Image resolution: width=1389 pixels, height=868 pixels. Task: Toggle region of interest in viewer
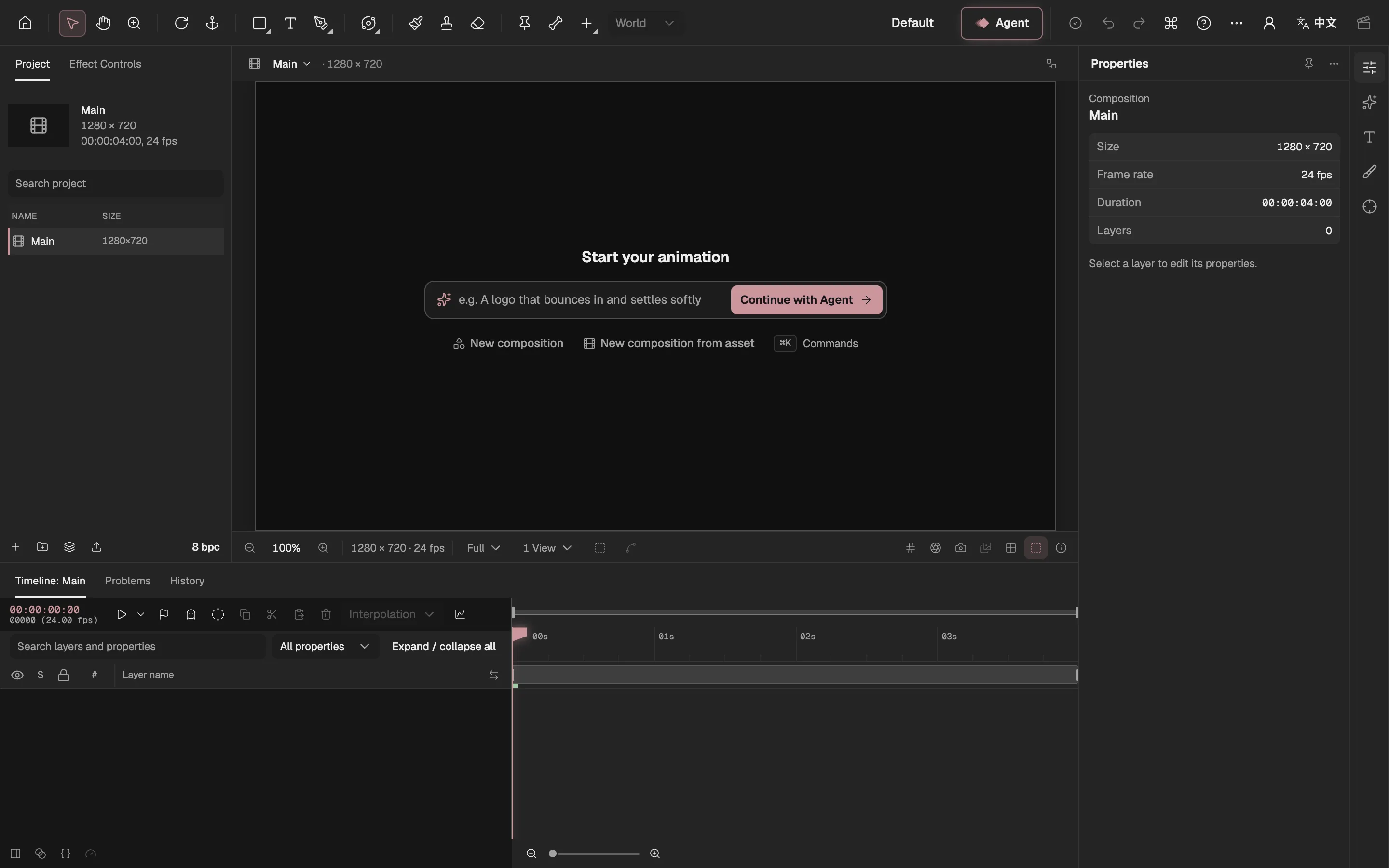point(600,548)
